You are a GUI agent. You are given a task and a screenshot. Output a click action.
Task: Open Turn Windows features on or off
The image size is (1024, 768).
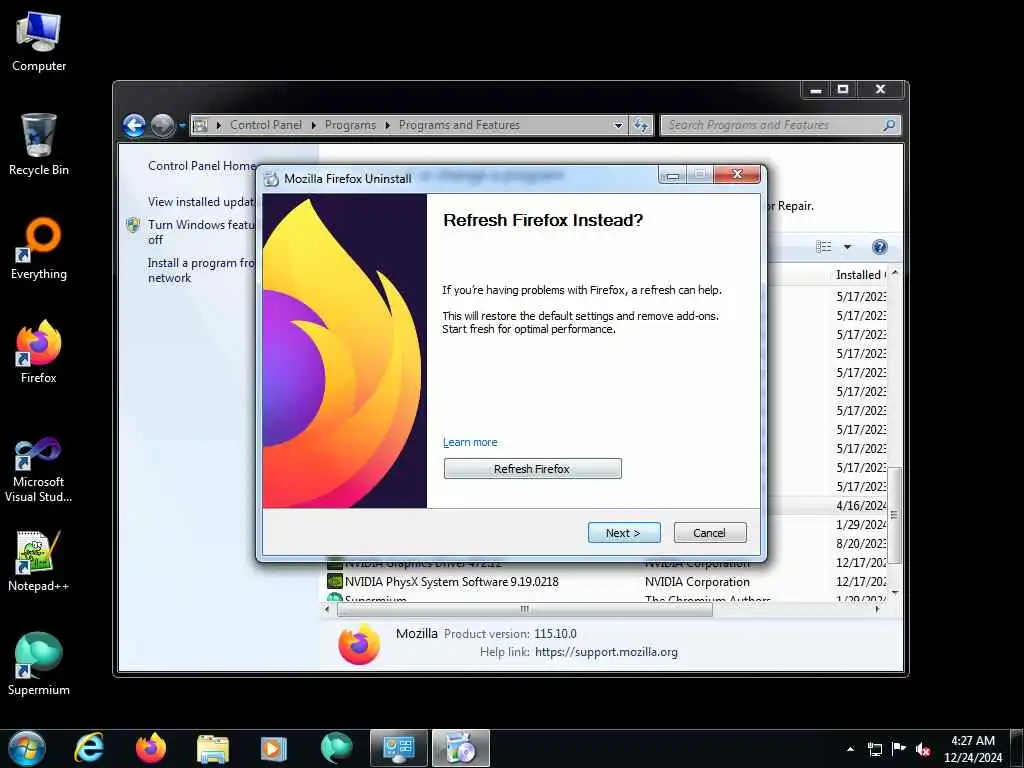point(202,232)
